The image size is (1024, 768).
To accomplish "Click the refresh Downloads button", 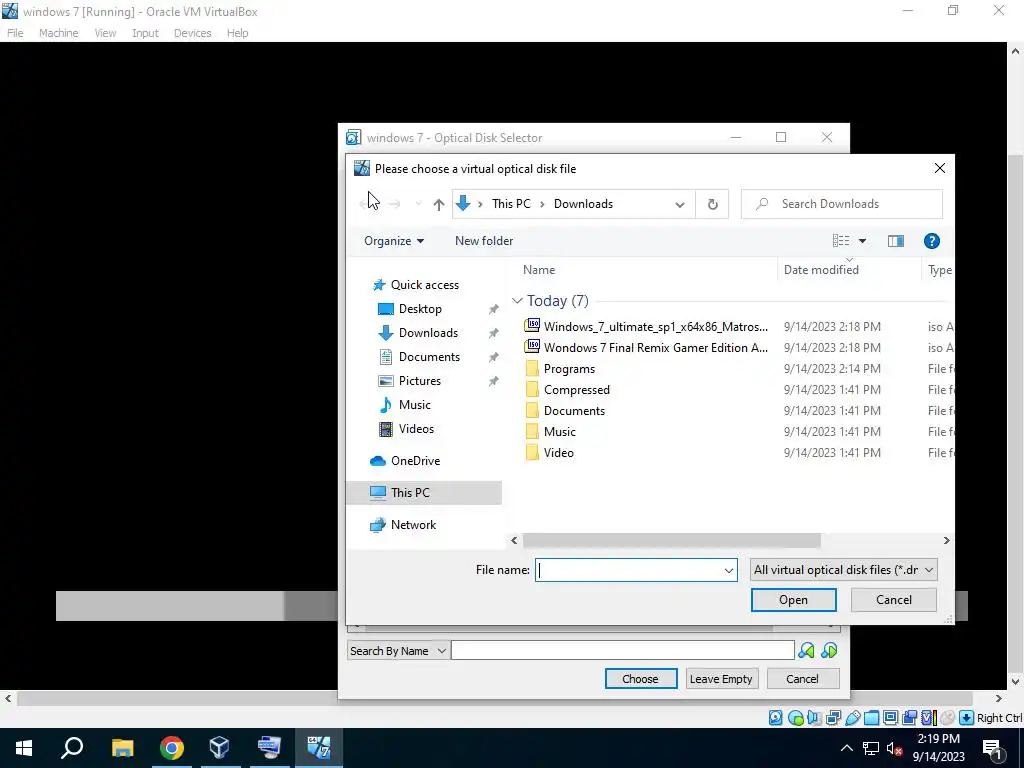I will coord(712,204).
